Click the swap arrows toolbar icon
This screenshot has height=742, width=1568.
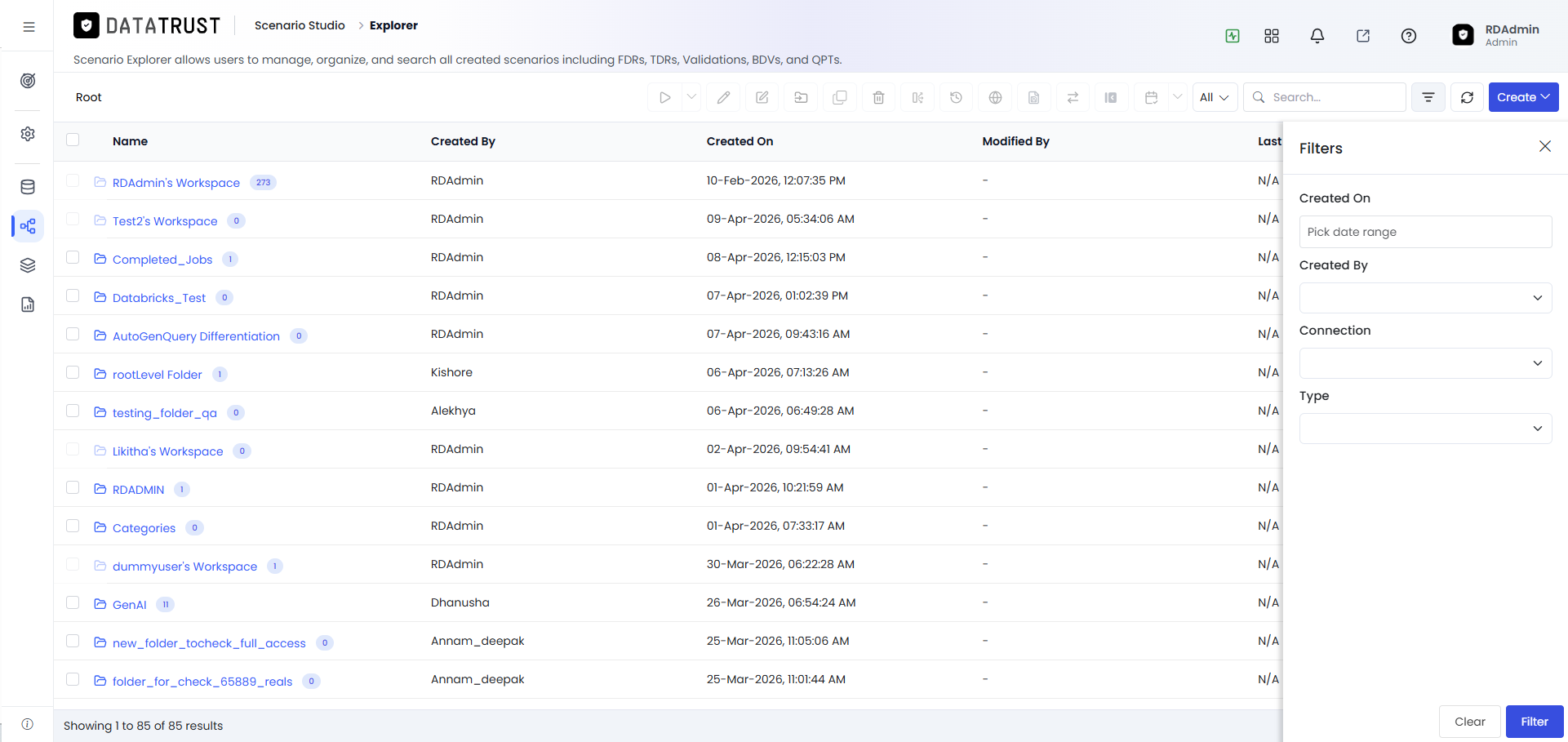1073,97
